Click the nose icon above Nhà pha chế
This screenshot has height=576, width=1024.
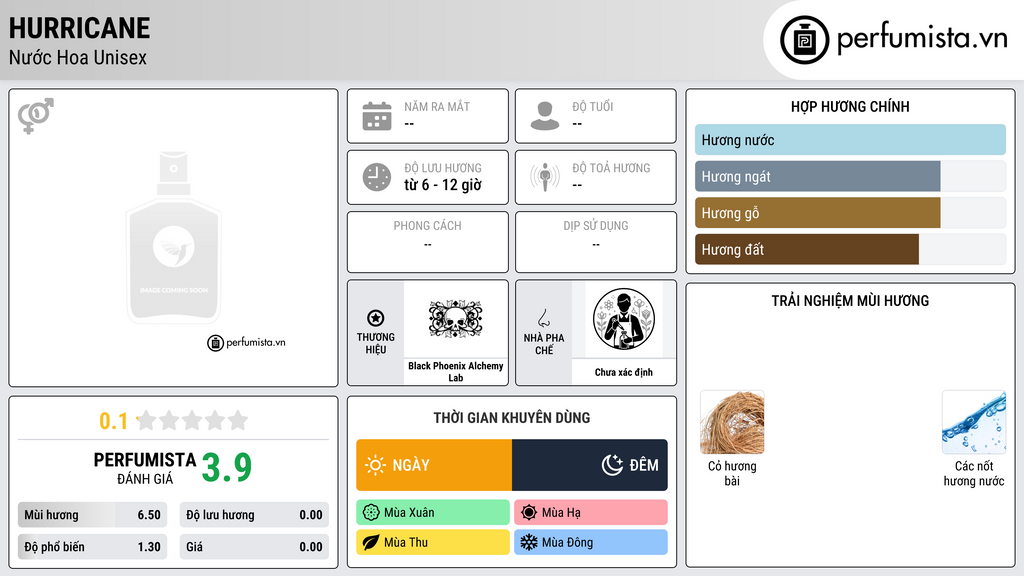(x=543, y=318)
